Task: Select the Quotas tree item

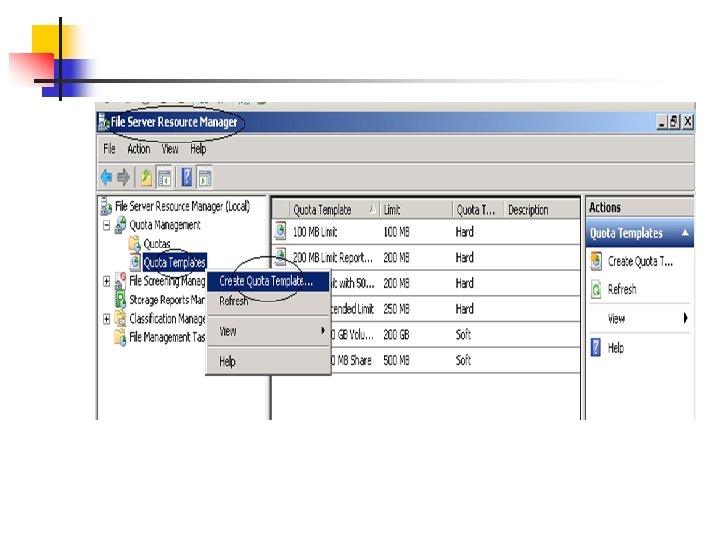Action: (157, 244)
